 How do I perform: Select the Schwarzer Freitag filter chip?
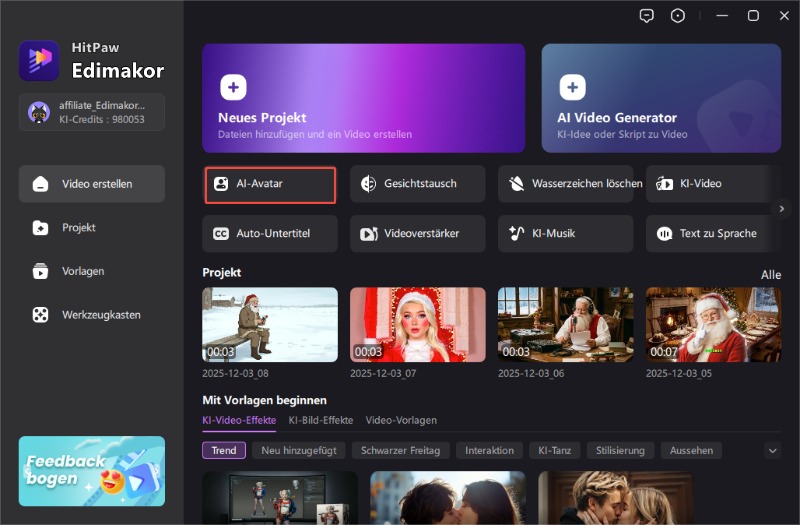[400, 451]
